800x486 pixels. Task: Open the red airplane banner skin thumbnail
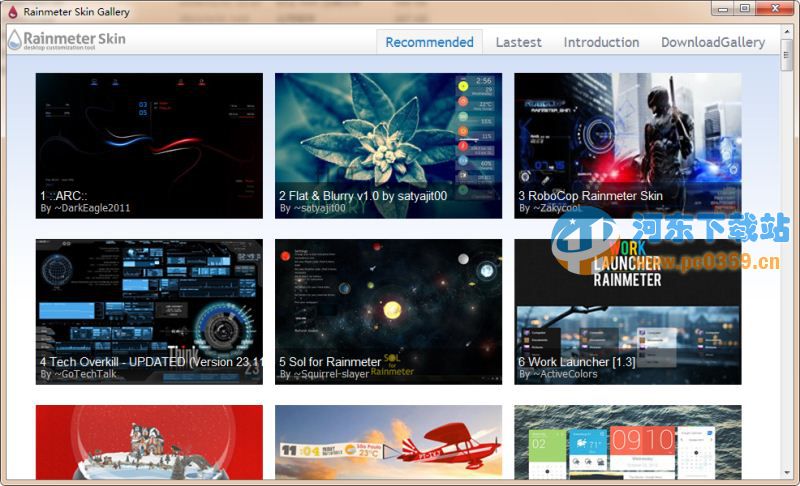(388, 442)
